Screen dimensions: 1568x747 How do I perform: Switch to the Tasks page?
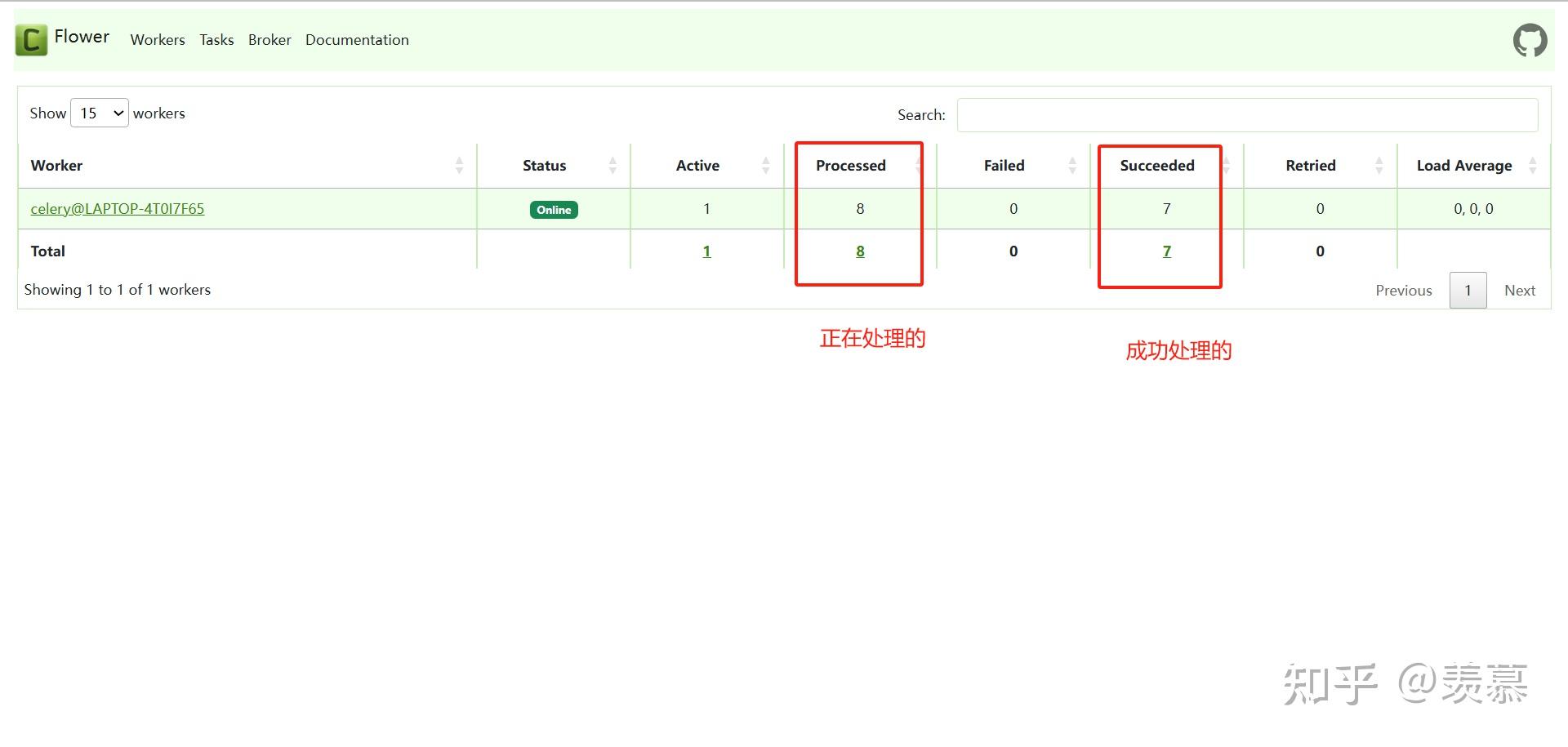tap(216, 39)
